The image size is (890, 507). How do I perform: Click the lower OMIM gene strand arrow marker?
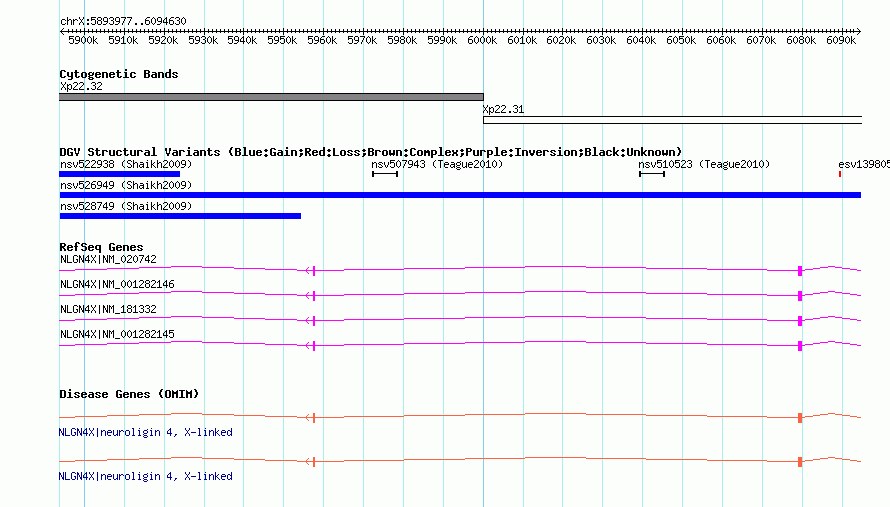pos(310,462)
